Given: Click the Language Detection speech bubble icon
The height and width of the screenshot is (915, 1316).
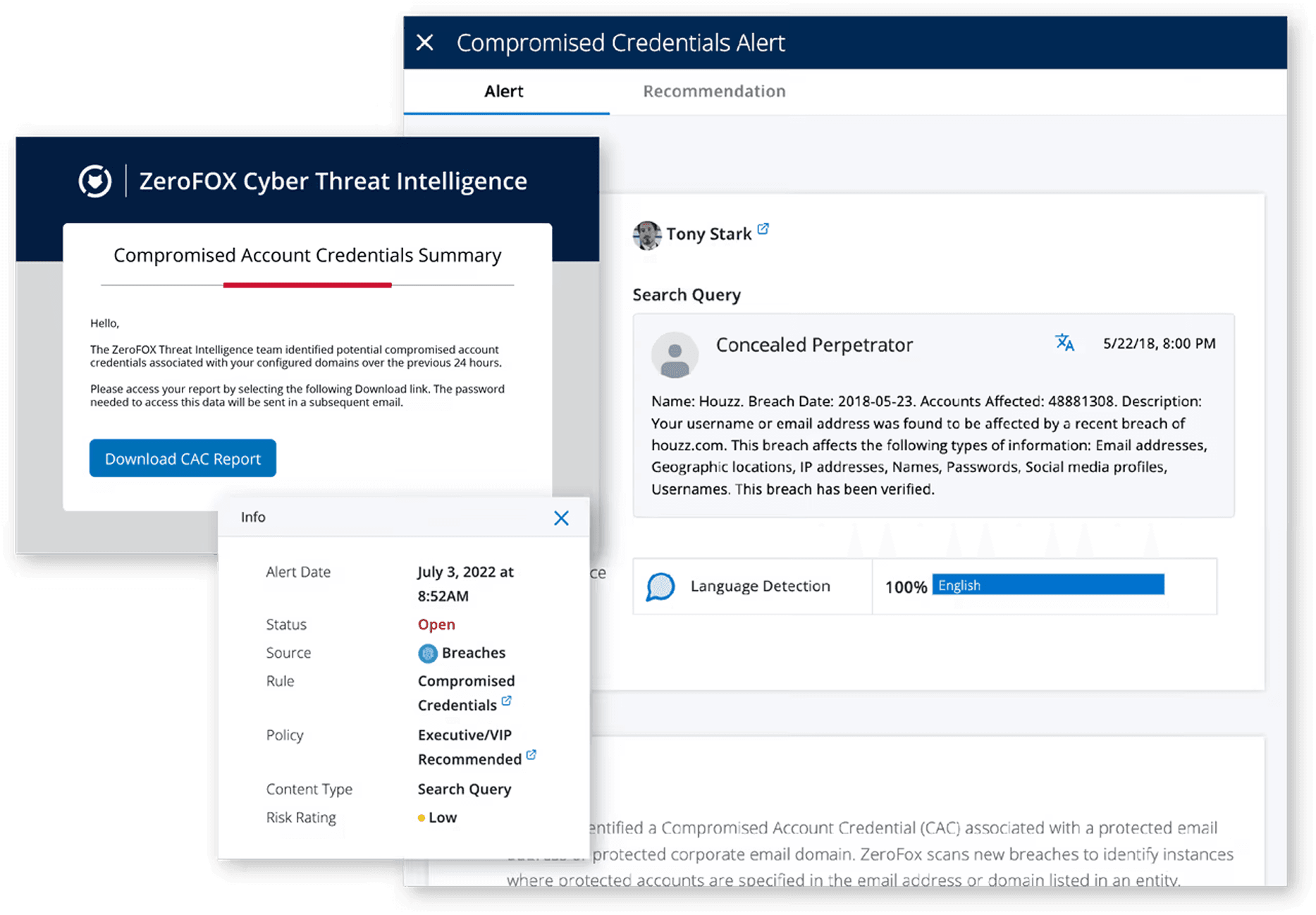Looking at the screenshot, I should point(660,587).
